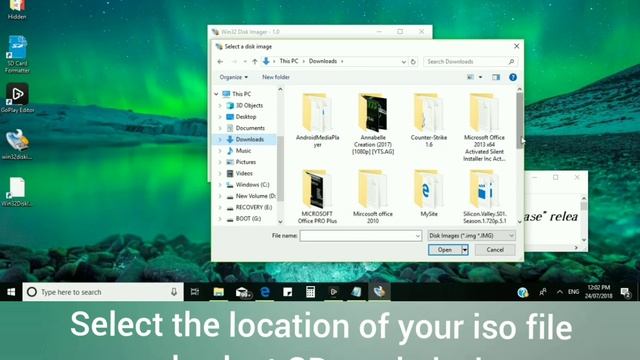Open the Annabelle Creation (2017) folder
This screenshot has width=640, height=360.
pyautogui.click(x=373, y=124)
